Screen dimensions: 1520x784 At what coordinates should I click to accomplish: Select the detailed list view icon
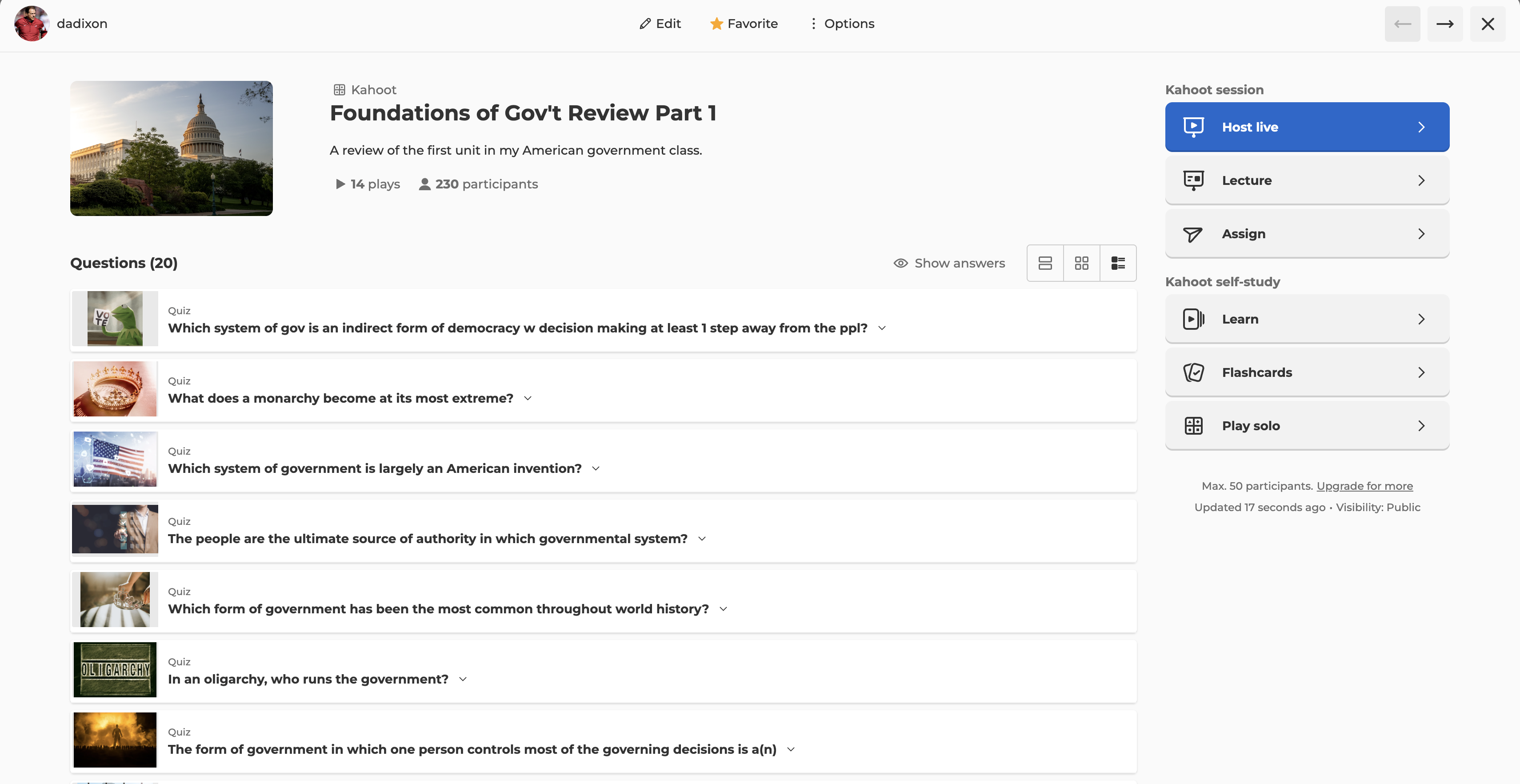coord(1118,263)
